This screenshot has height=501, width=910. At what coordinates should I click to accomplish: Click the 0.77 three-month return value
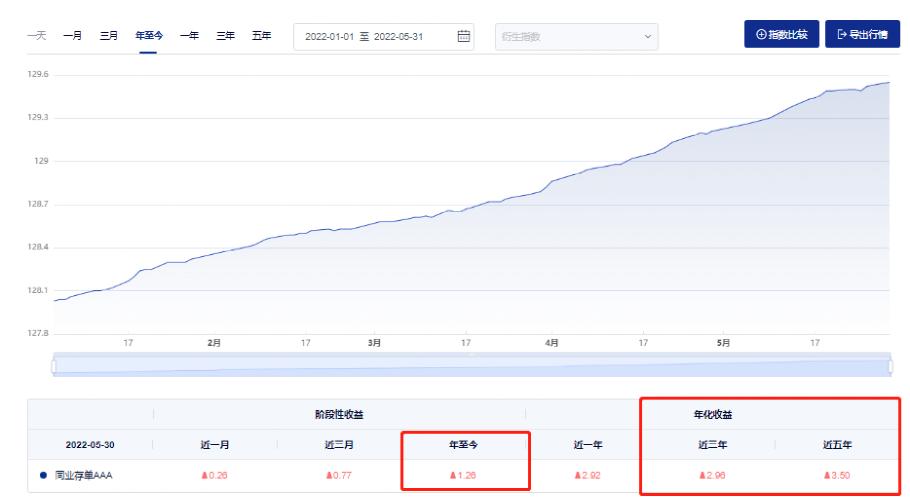point(339,475)
